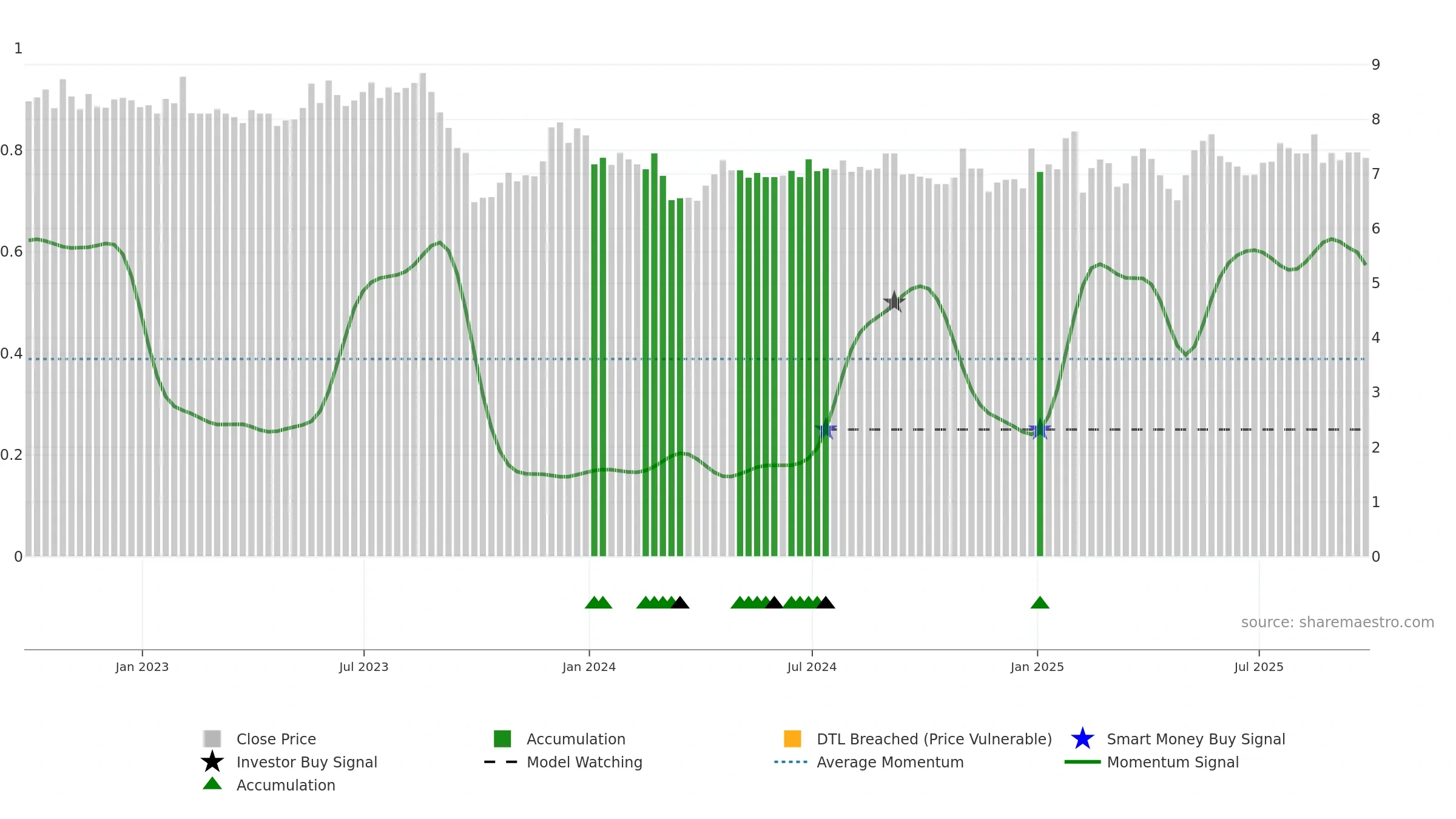Click the green Accumulation triangle legend icon
This screenshot has height=819, width=1456.
point(212,784)
